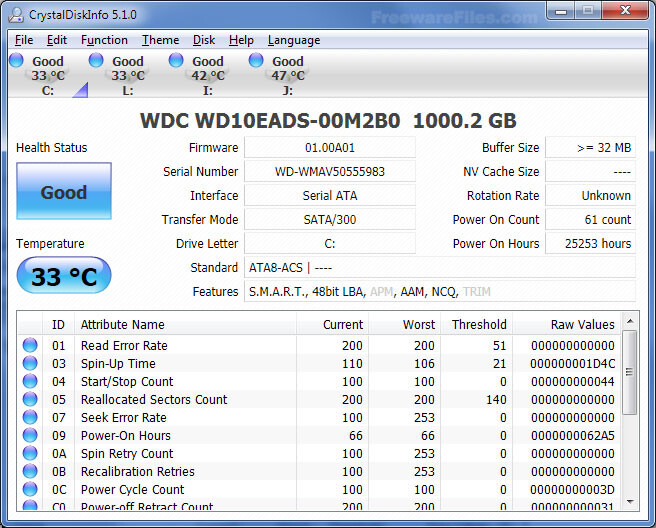Click the Power On Count field 61 count
The width and height of the screenshot is (656, 528).
point(590,220)
